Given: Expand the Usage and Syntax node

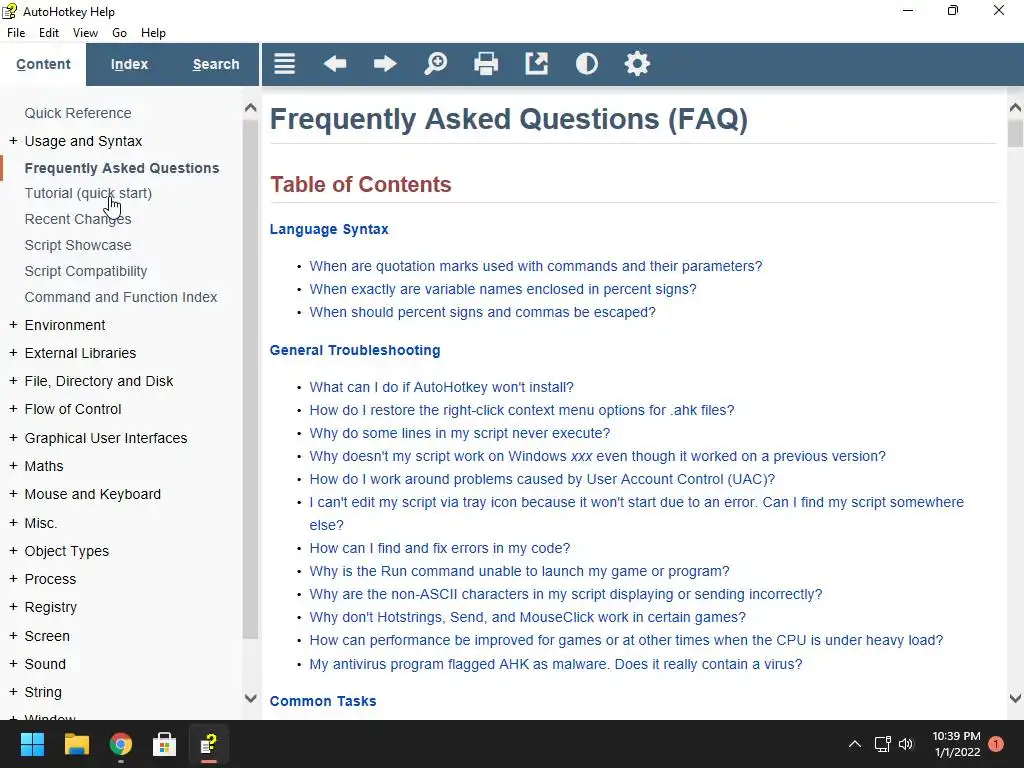Looking at the screenshot, I should tap(13, 141).
